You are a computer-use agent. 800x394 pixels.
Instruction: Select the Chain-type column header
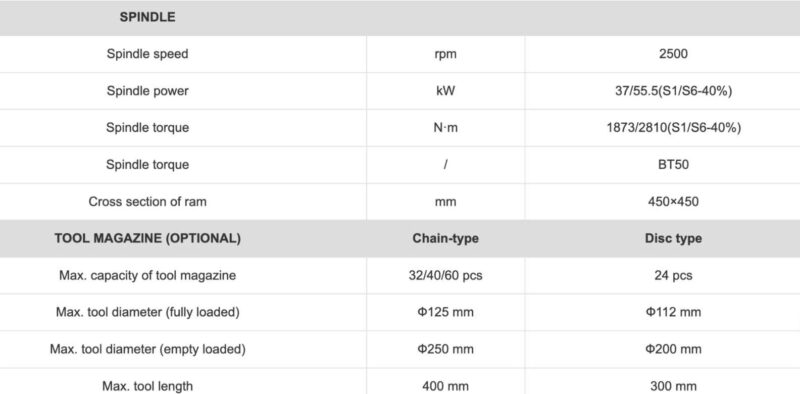[x=445, y=238]
